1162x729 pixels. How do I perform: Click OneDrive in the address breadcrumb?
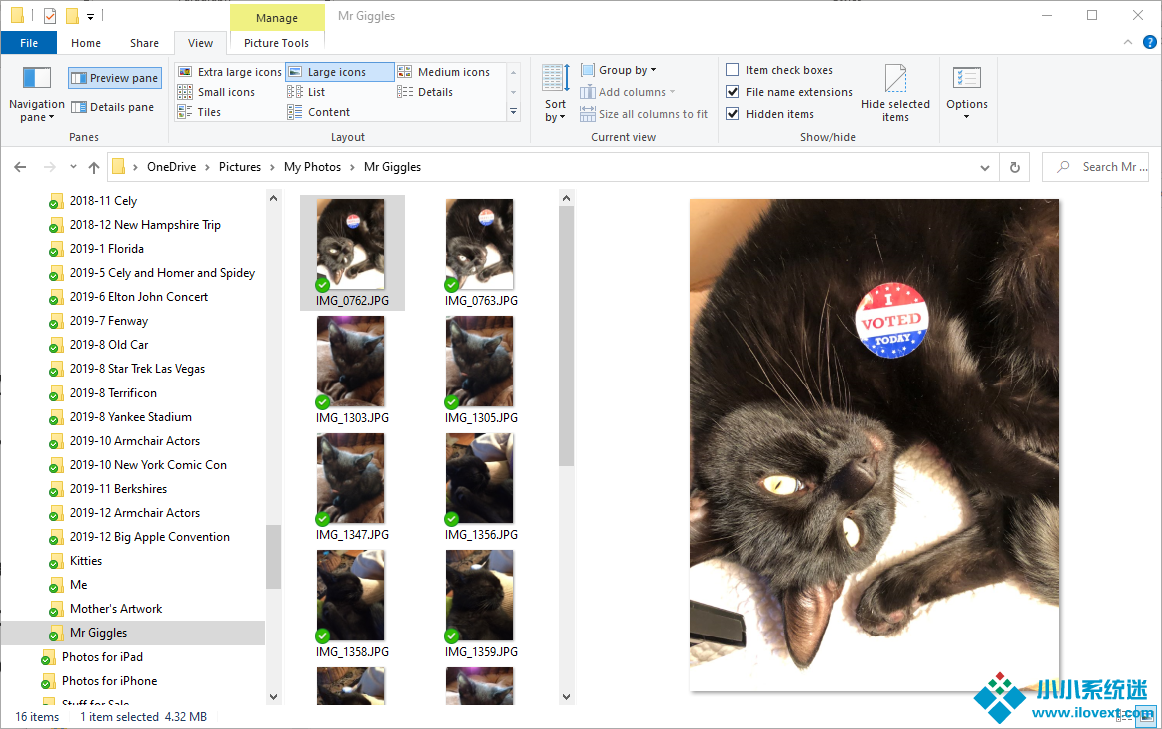(x=171, y=167)
